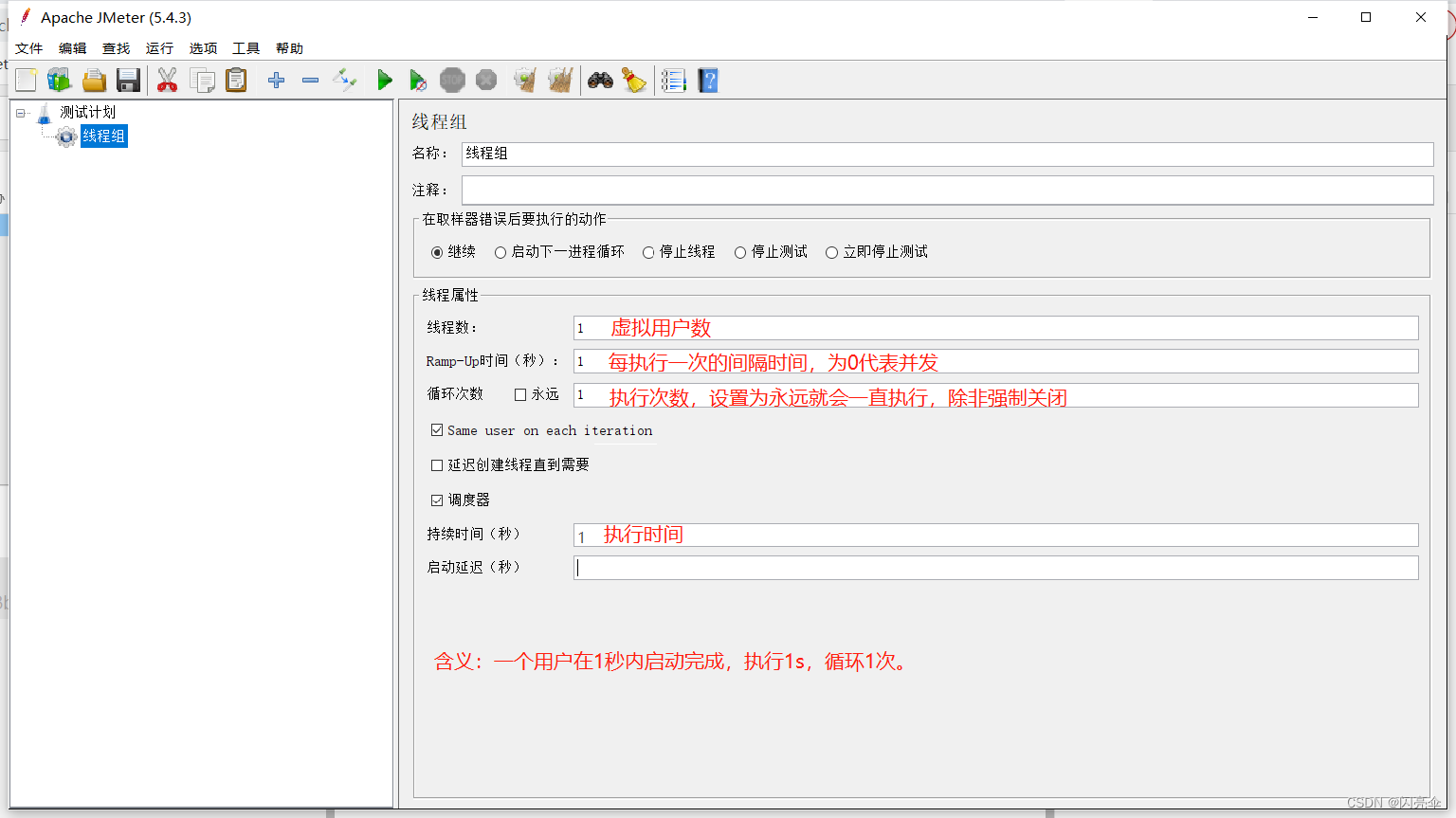Select the 测试计划 tree item

click(88, 113)
